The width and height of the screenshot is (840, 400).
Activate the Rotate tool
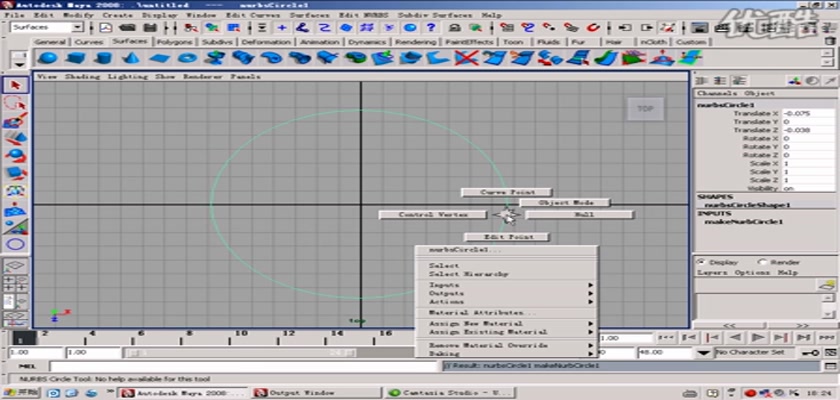[16, 156]
